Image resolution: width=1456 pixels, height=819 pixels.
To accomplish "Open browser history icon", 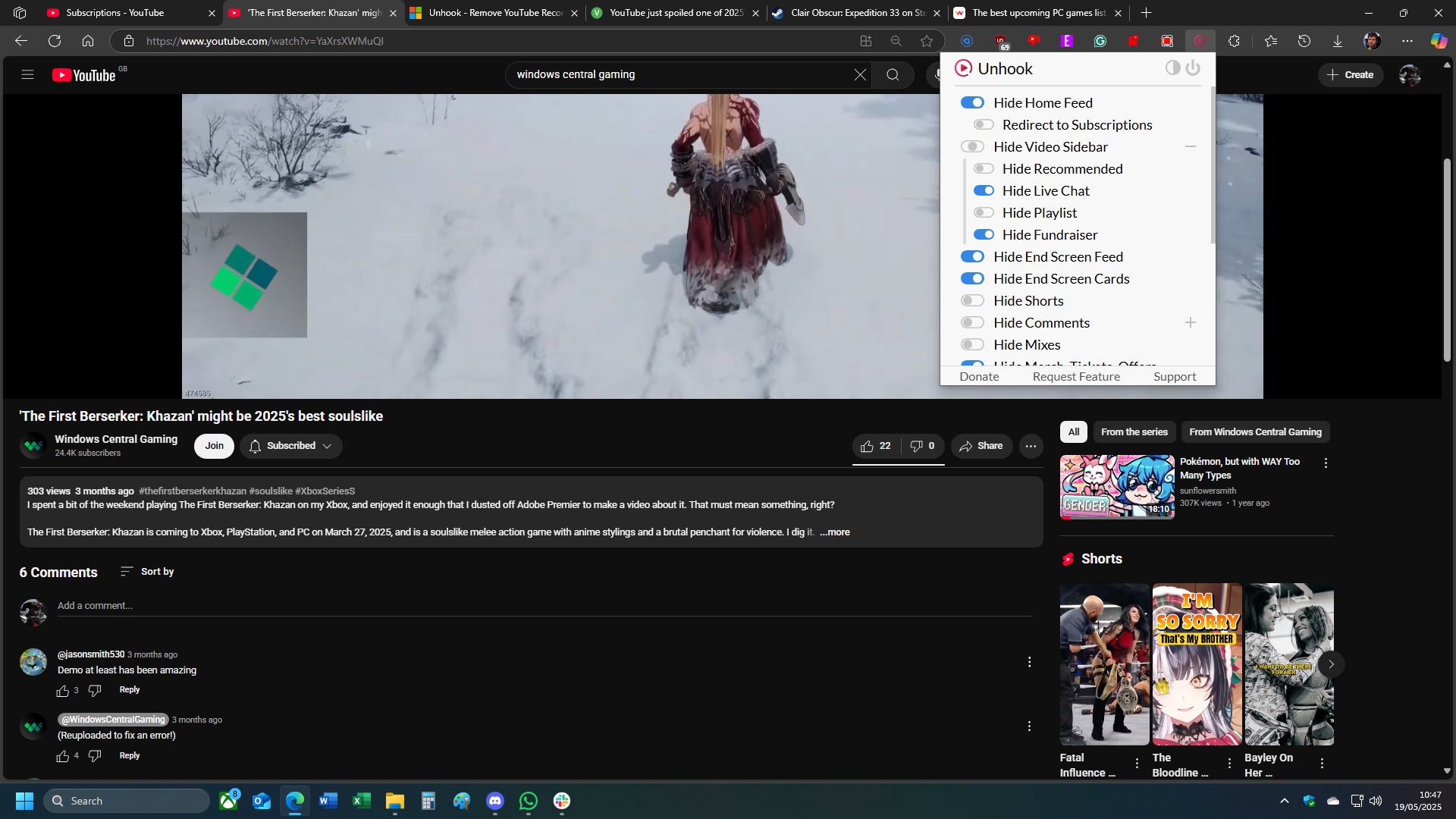I will click(1304, 41).
